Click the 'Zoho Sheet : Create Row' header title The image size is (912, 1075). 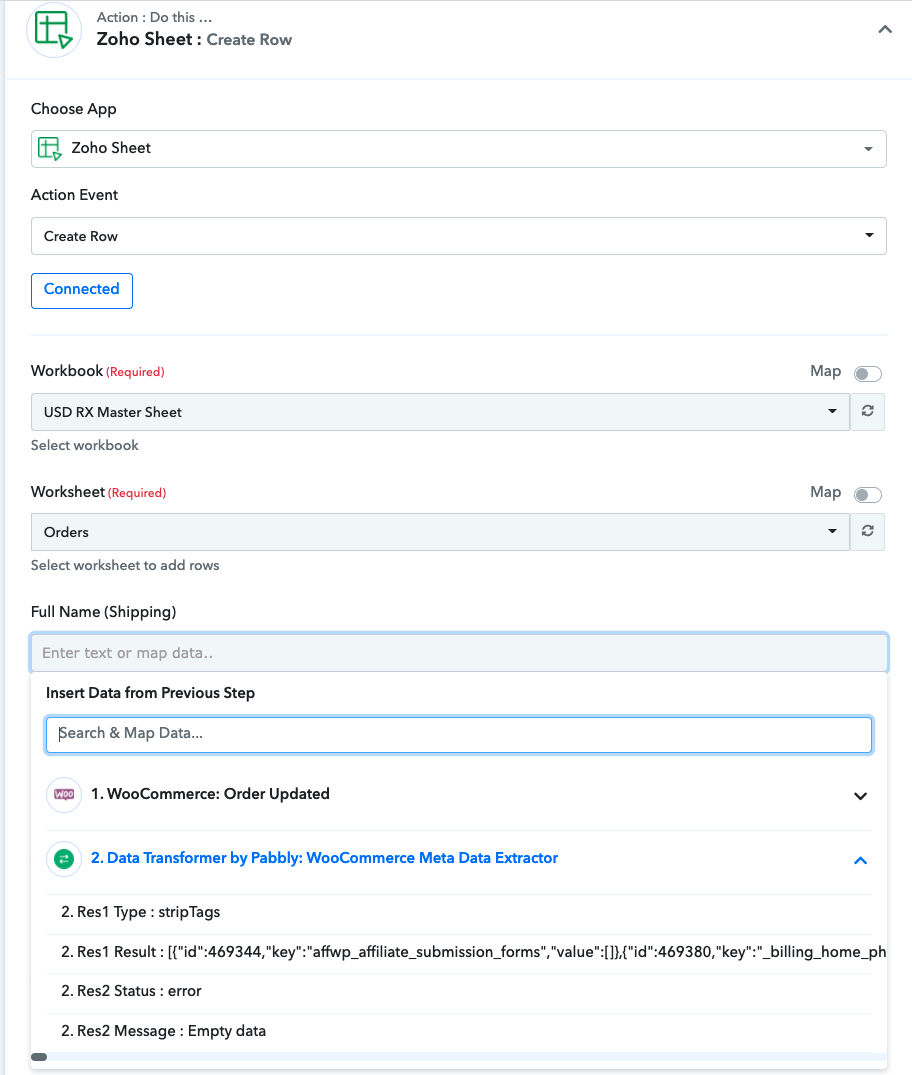pos(194,40)
